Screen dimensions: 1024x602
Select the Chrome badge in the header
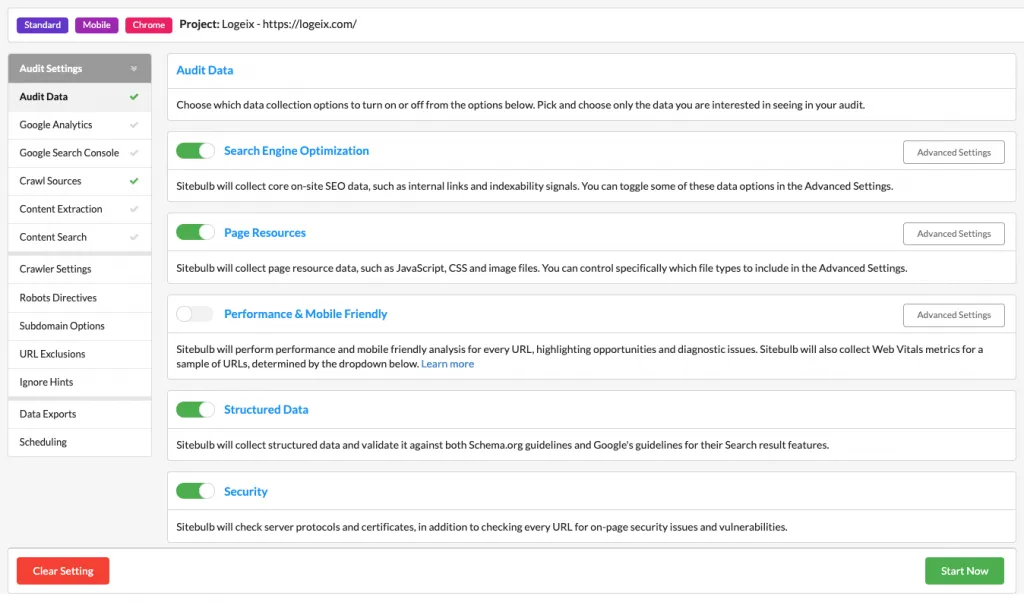point(148,24)
